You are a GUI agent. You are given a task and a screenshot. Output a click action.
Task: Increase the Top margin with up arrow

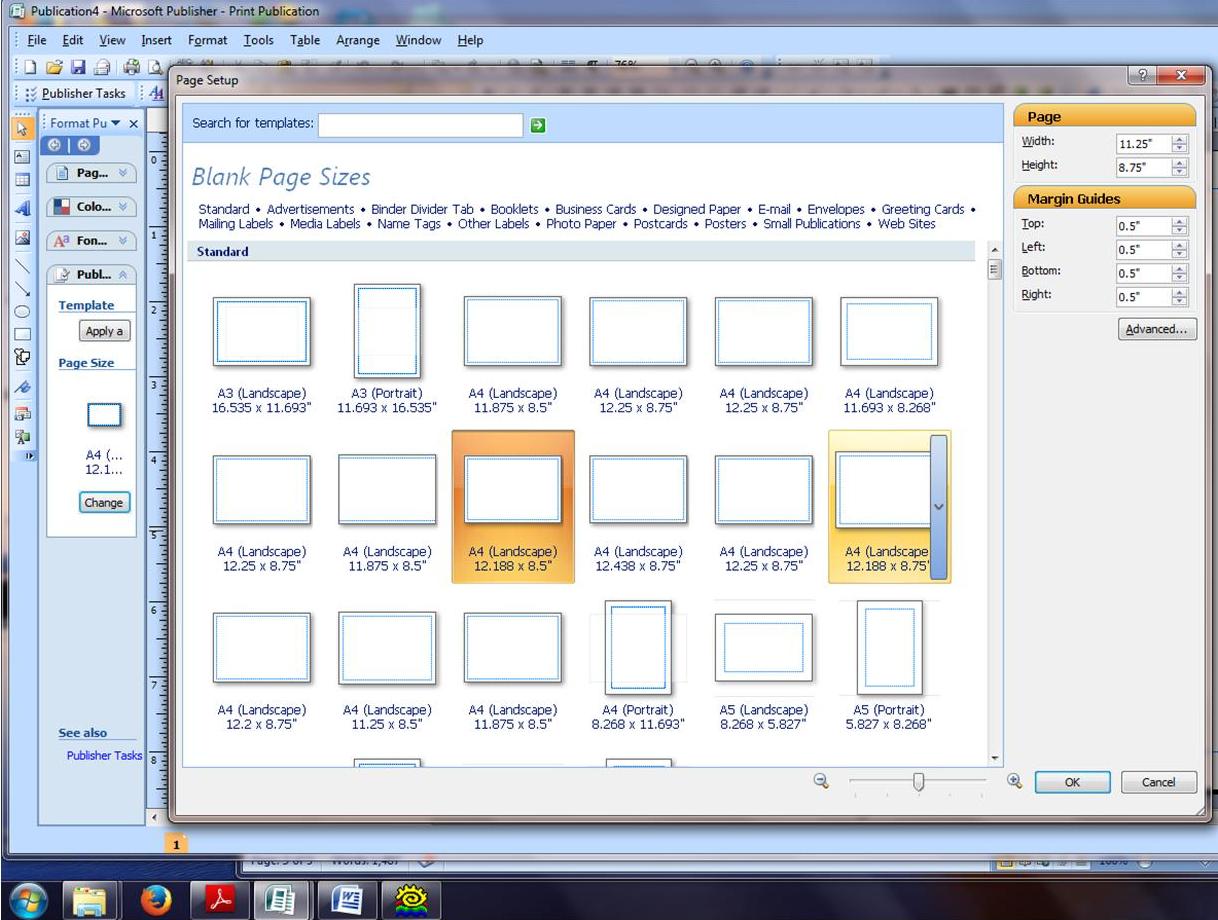tap(1180, 221)
